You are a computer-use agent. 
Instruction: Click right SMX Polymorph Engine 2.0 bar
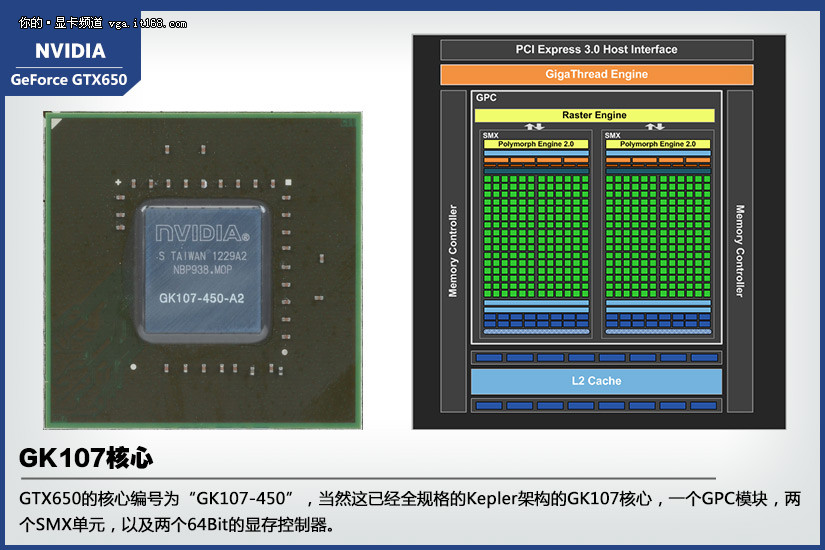coord(658,144)
